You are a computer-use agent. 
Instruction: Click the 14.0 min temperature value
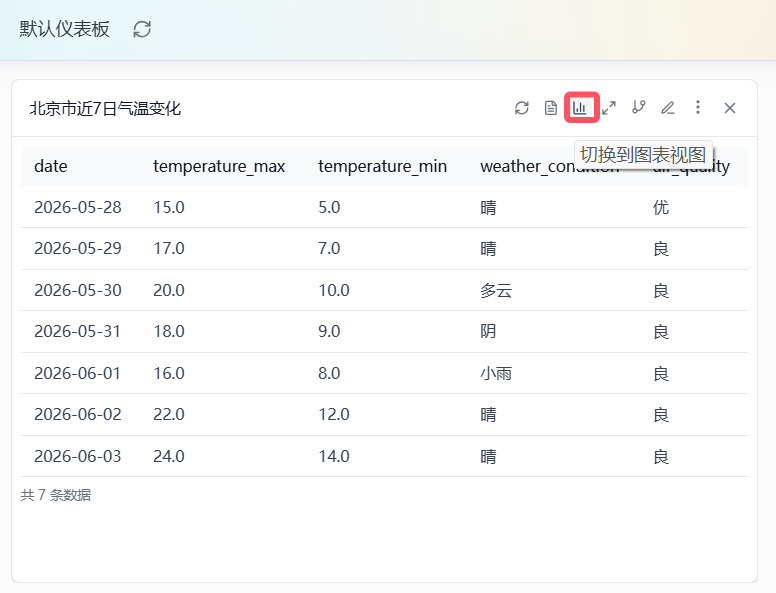pos(334,456)
